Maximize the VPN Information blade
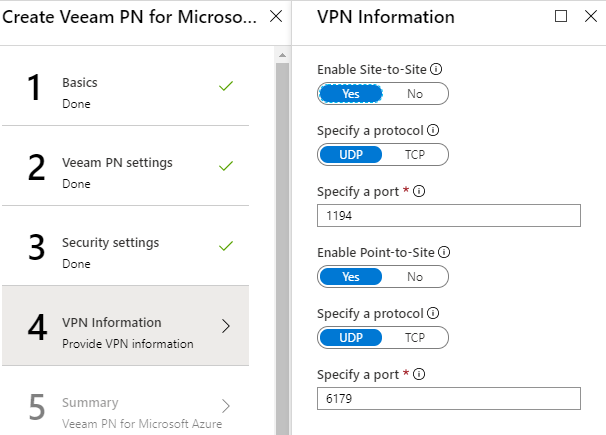Viewport: 606px width, 435px height. [x=561, y=16]
